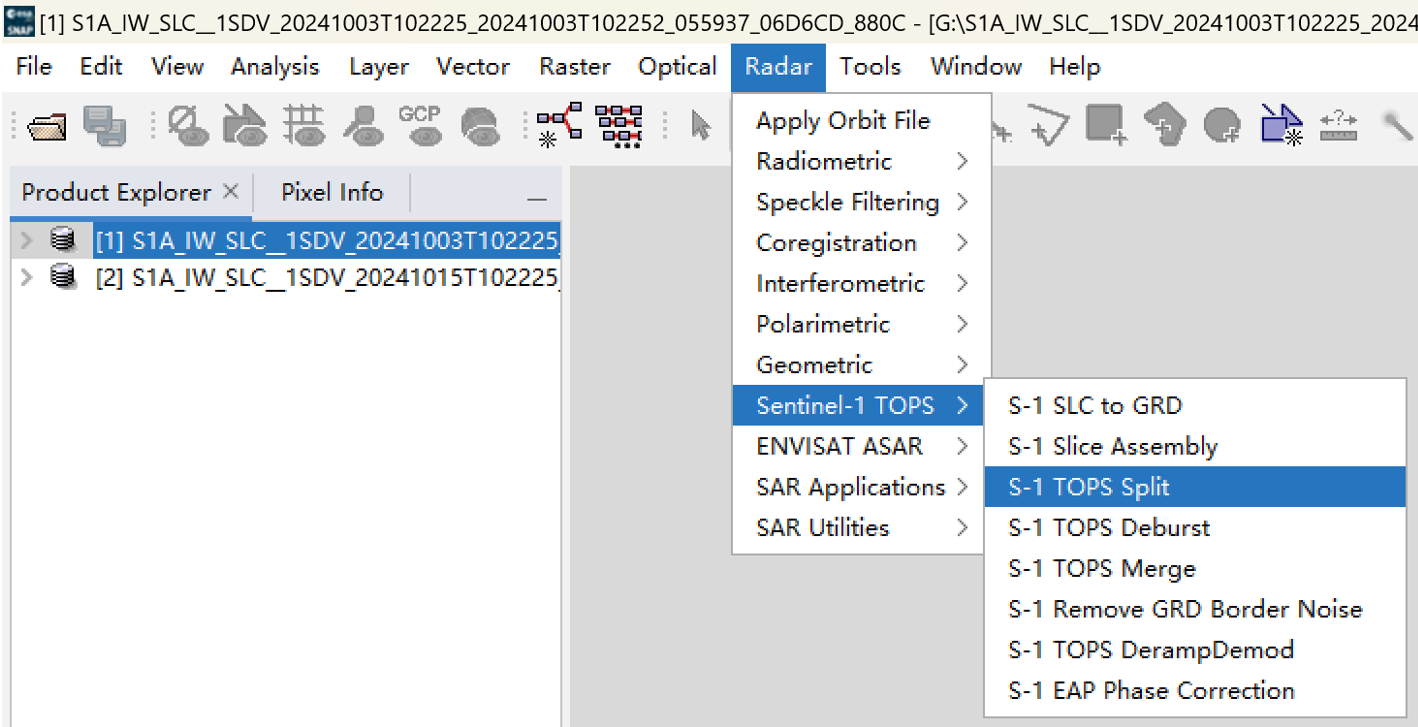1418x727 pixels.
Task: Open the Analysis menu
Action: tap(275, 67)
